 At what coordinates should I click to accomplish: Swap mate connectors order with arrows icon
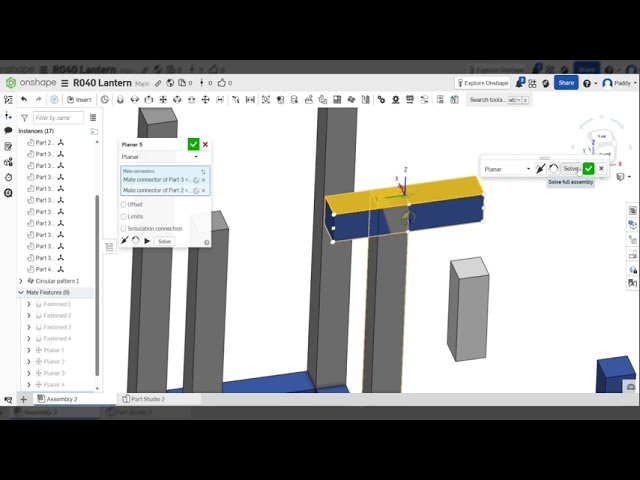(x=203, y=171)
